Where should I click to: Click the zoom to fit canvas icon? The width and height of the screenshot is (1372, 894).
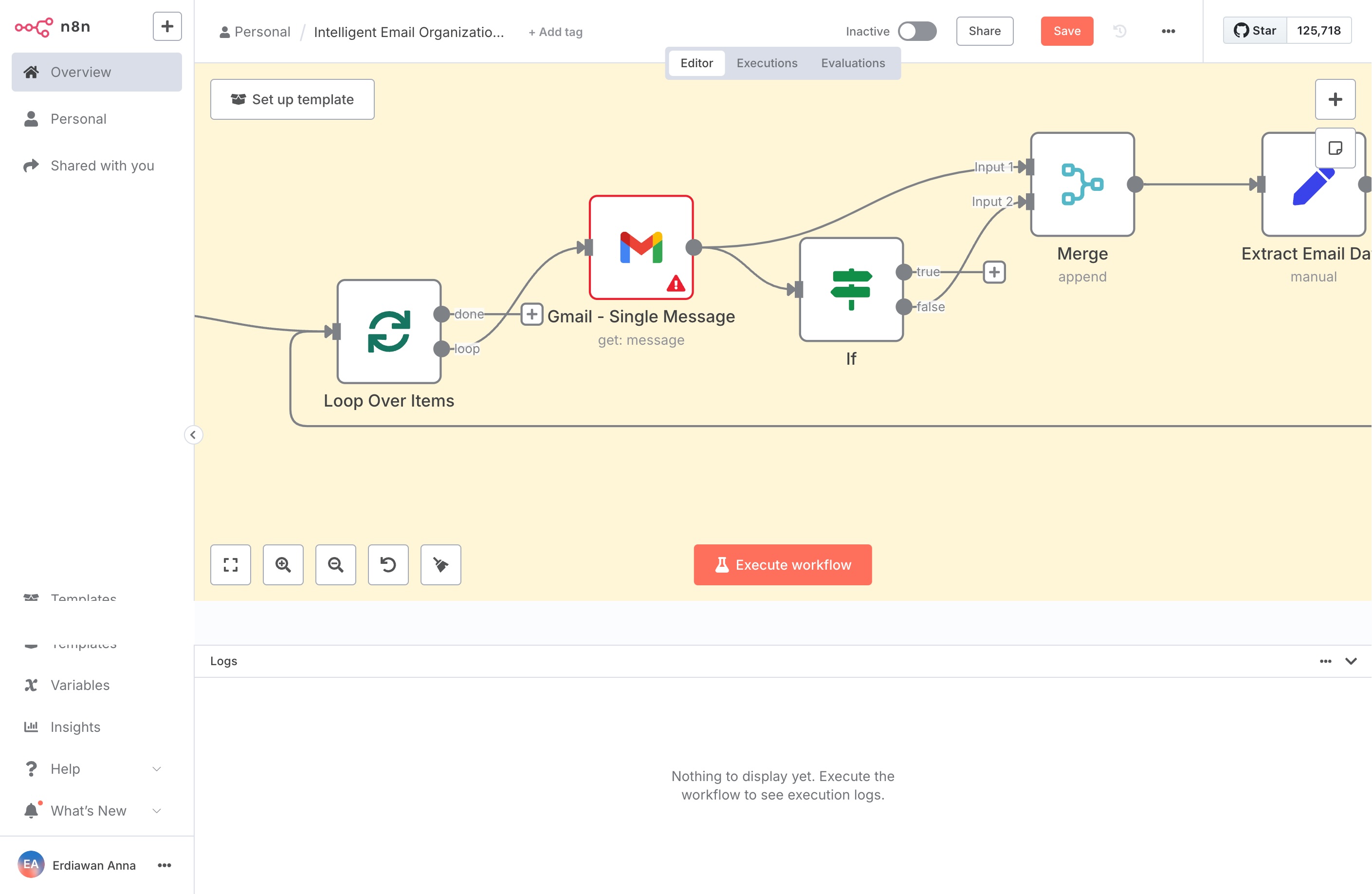coord(231,565)
